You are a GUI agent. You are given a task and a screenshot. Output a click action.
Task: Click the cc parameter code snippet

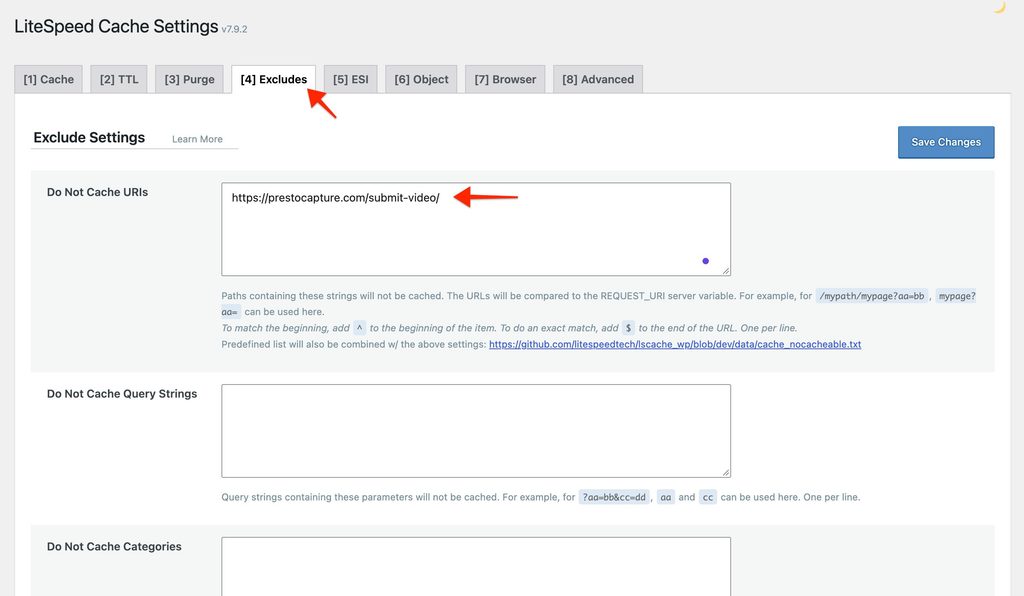tap(708, 497)
